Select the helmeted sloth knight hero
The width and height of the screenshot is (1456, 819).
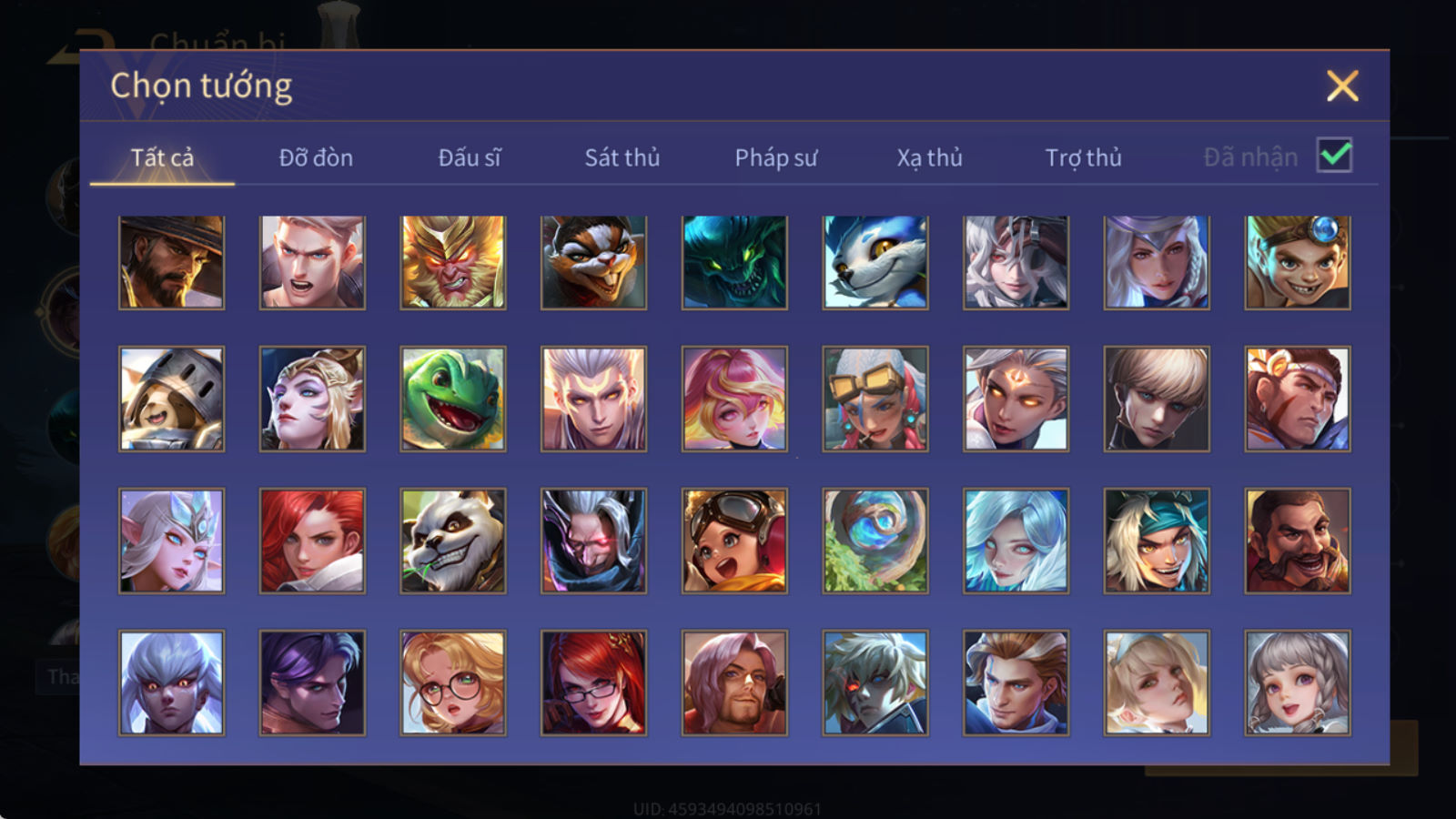(x=171, y=399)
